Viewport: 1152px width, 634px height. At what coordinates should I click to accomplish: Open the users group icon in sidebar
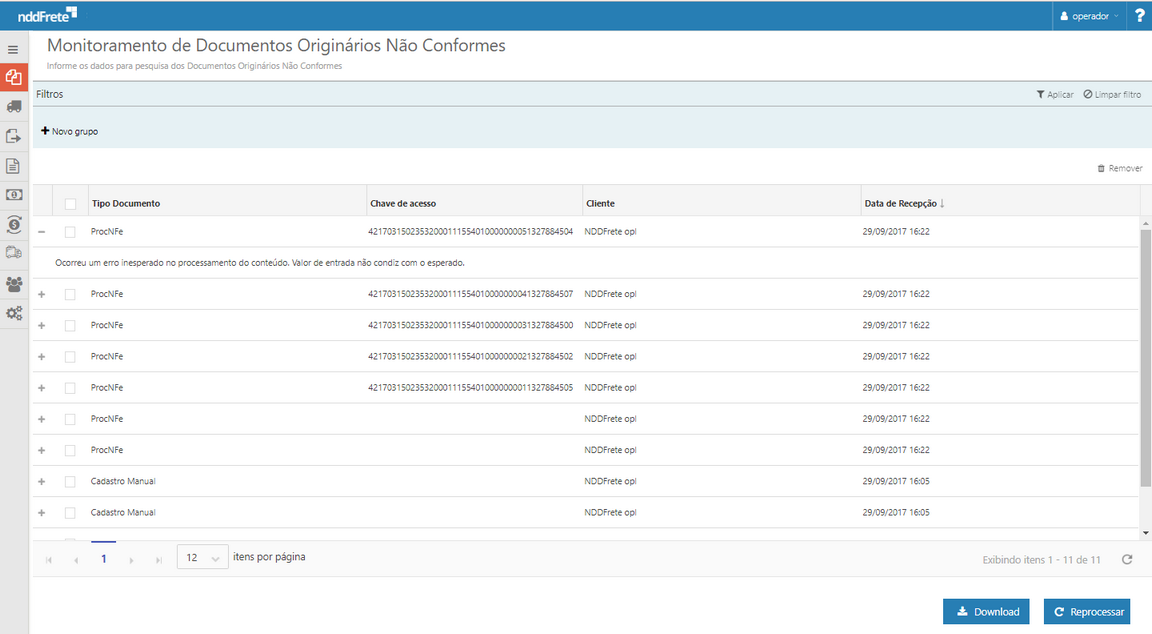click(x=14, y=284)
